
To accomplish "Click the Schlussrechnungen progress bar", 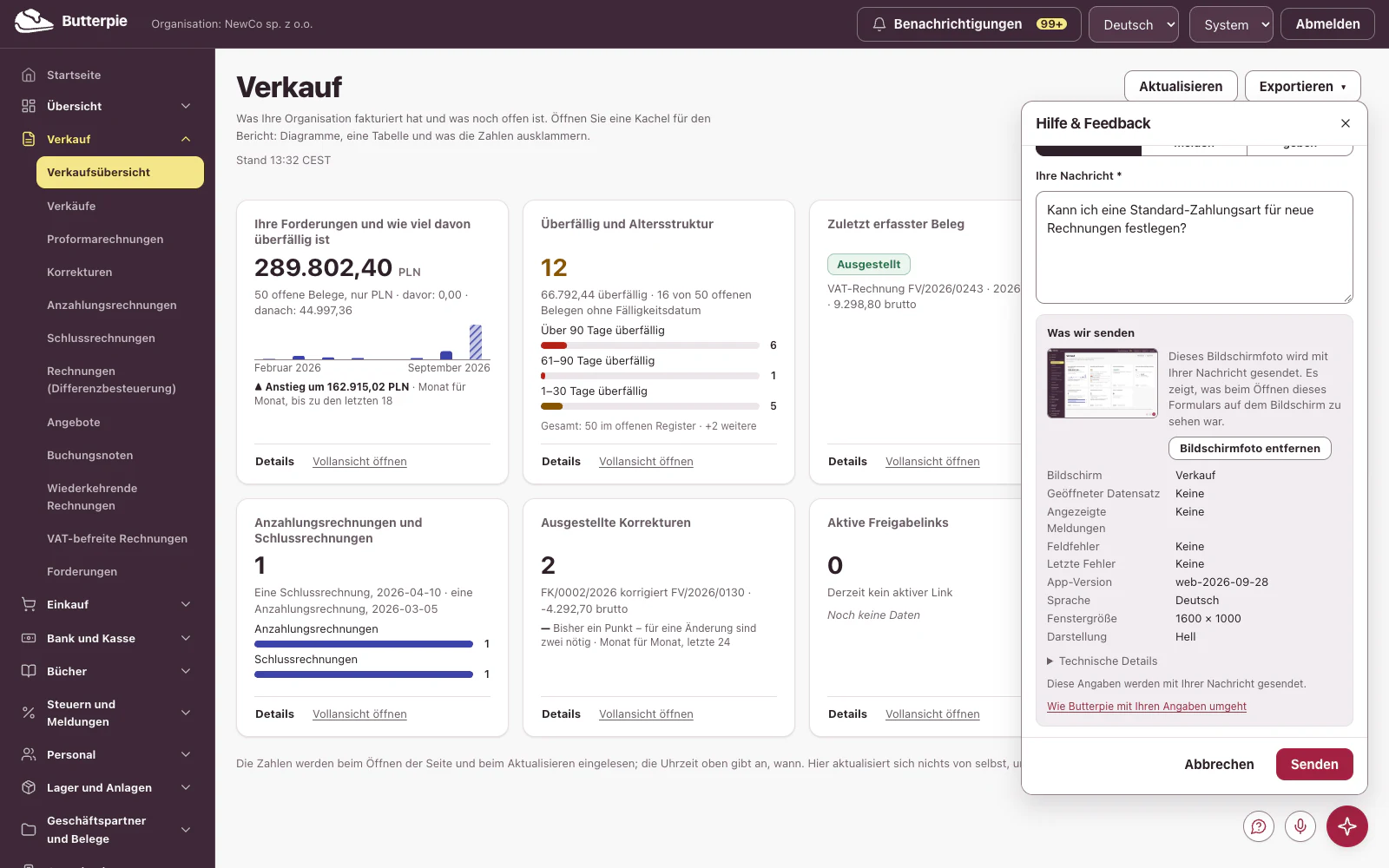I will [363, 674].
